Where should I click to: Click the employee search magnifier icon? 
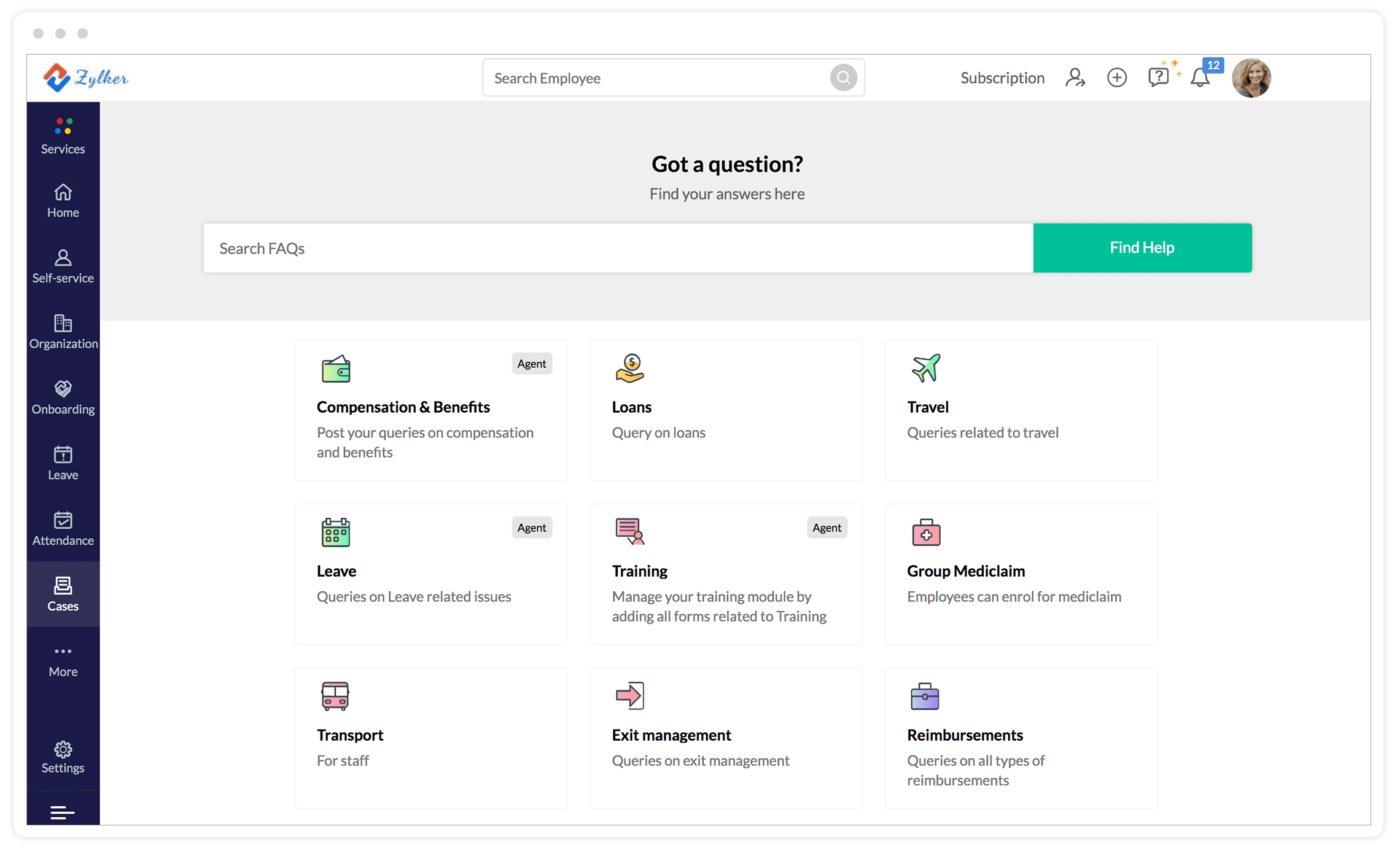(x=843, y=78)
